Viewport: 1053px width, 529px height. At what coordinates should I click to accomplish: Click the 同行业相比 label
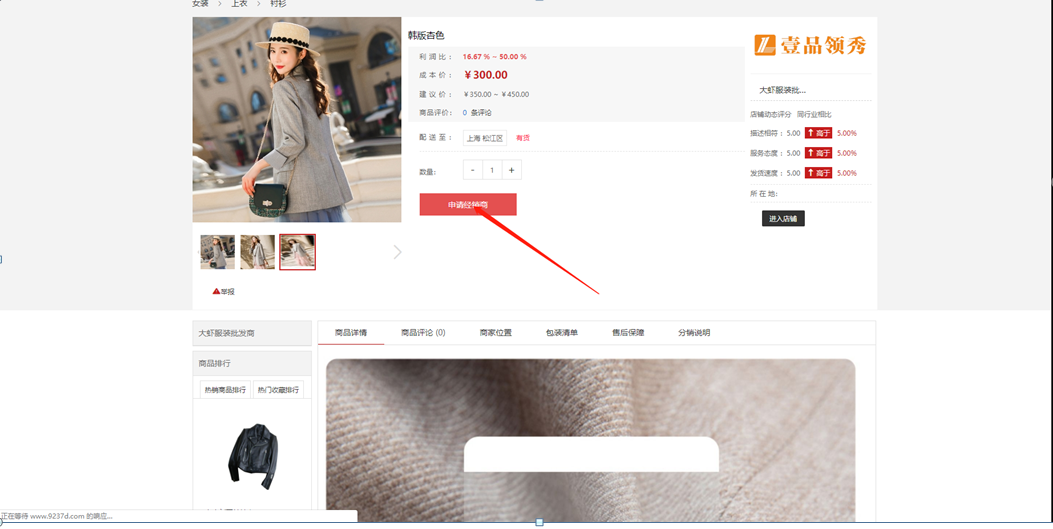pos(814,115)
